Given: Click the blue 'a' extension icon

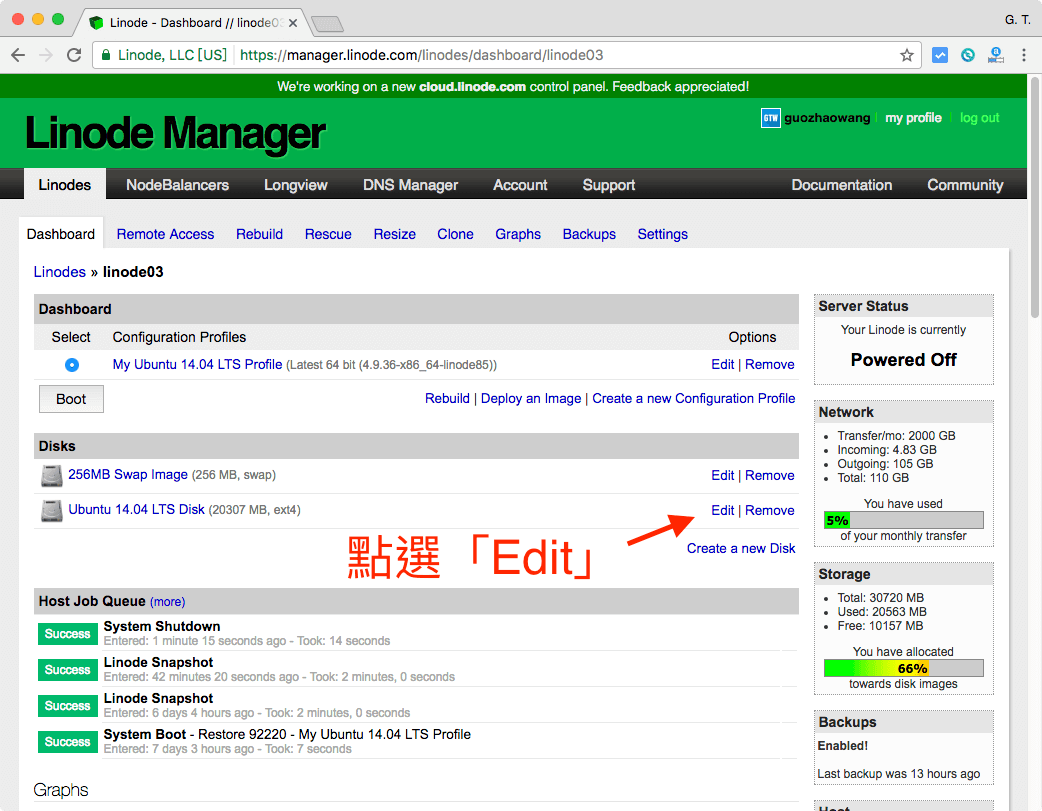Looking at the screenshot, I should click(995, 55).
